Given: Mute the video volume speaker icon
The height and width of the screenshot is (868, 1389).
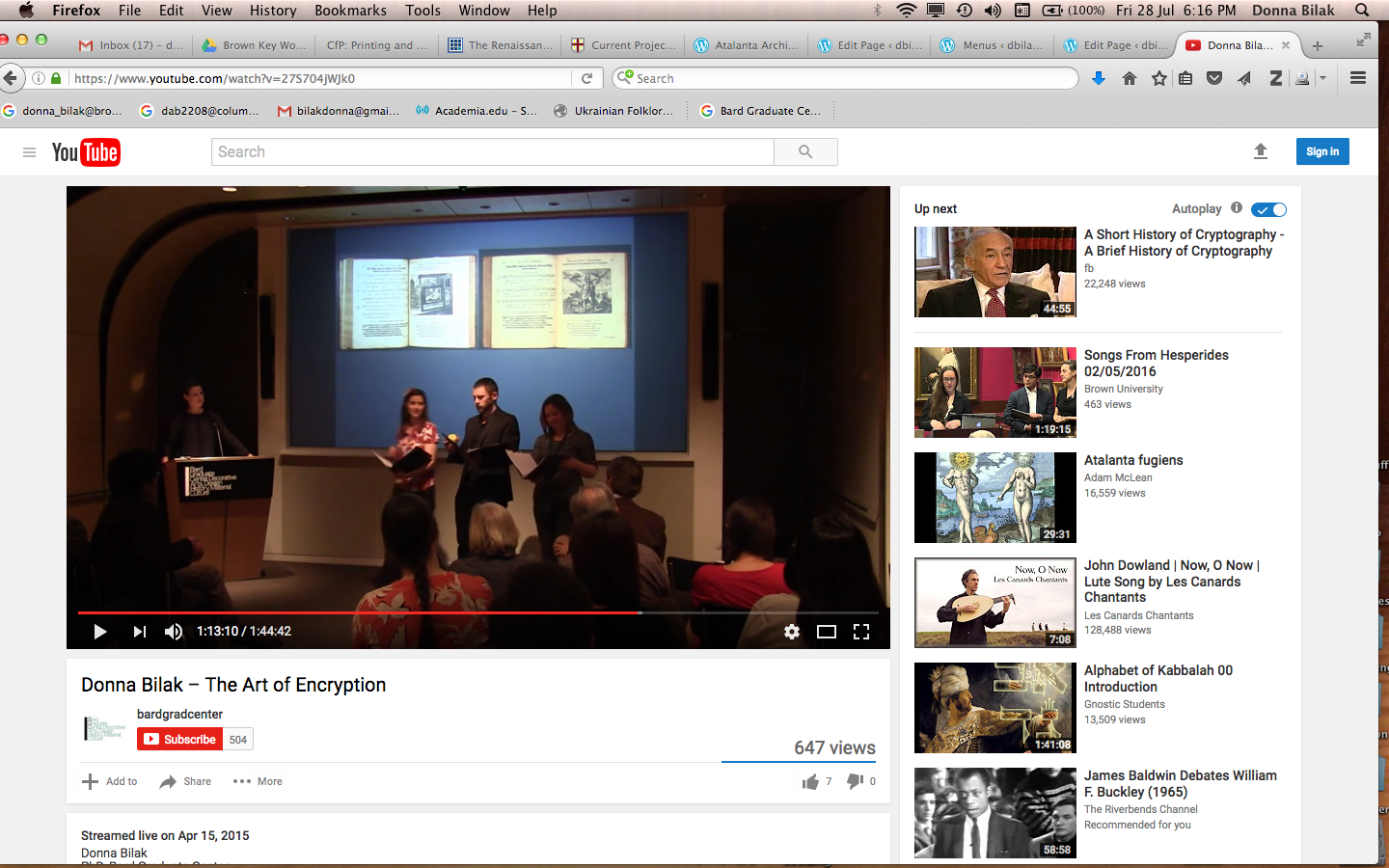Looking at the screenshot, I should pos(174,632).
